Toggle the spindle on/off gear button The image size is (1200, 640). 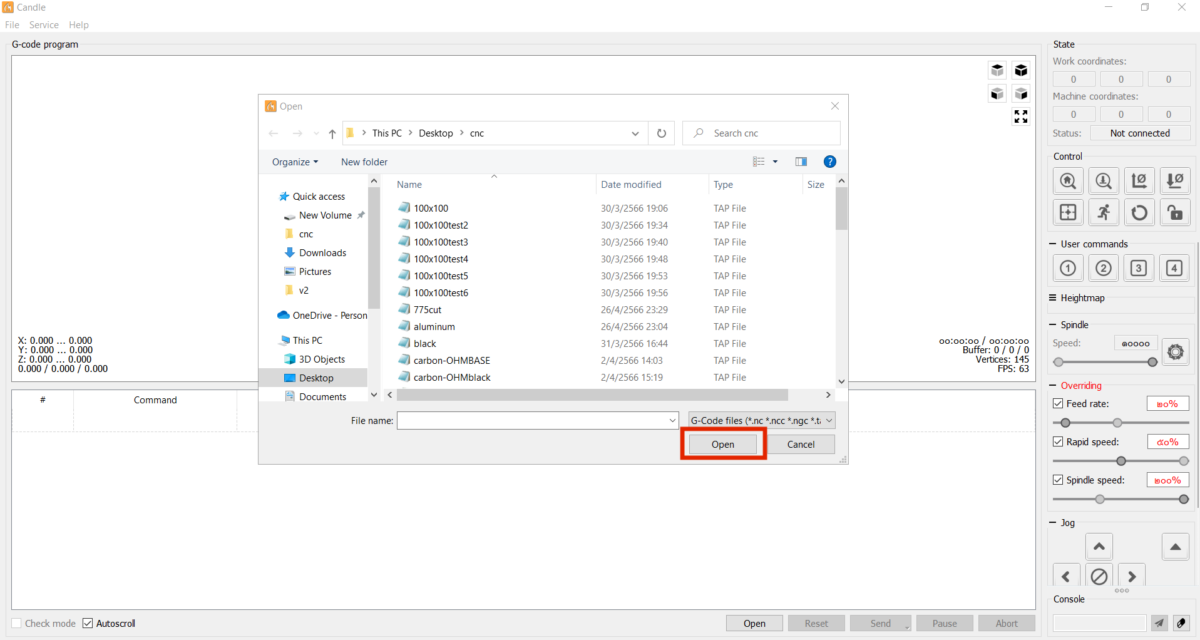(x=1175, y=350)
